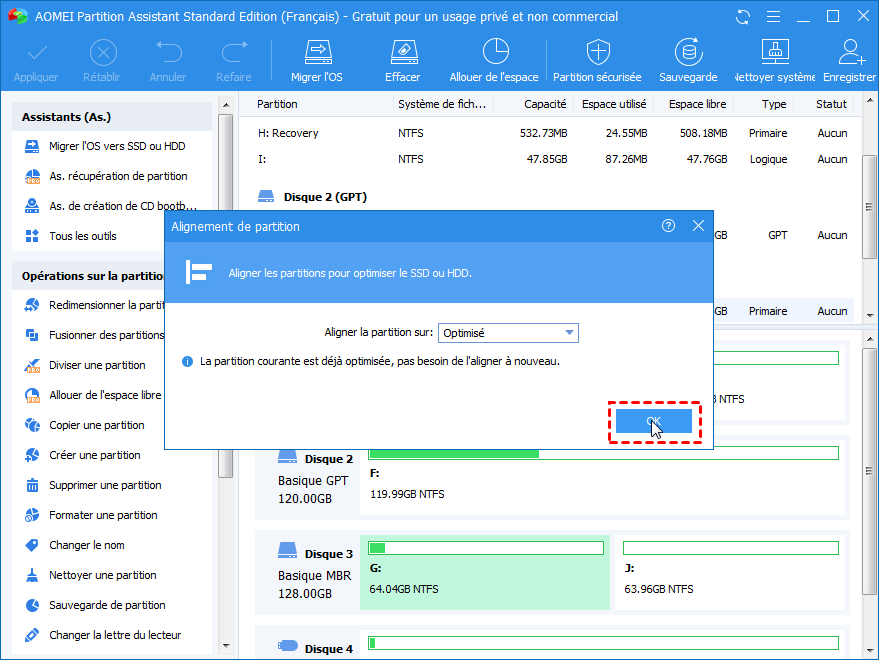Click the sidebar scrollbar down arrow

click(x=226, y=646)
